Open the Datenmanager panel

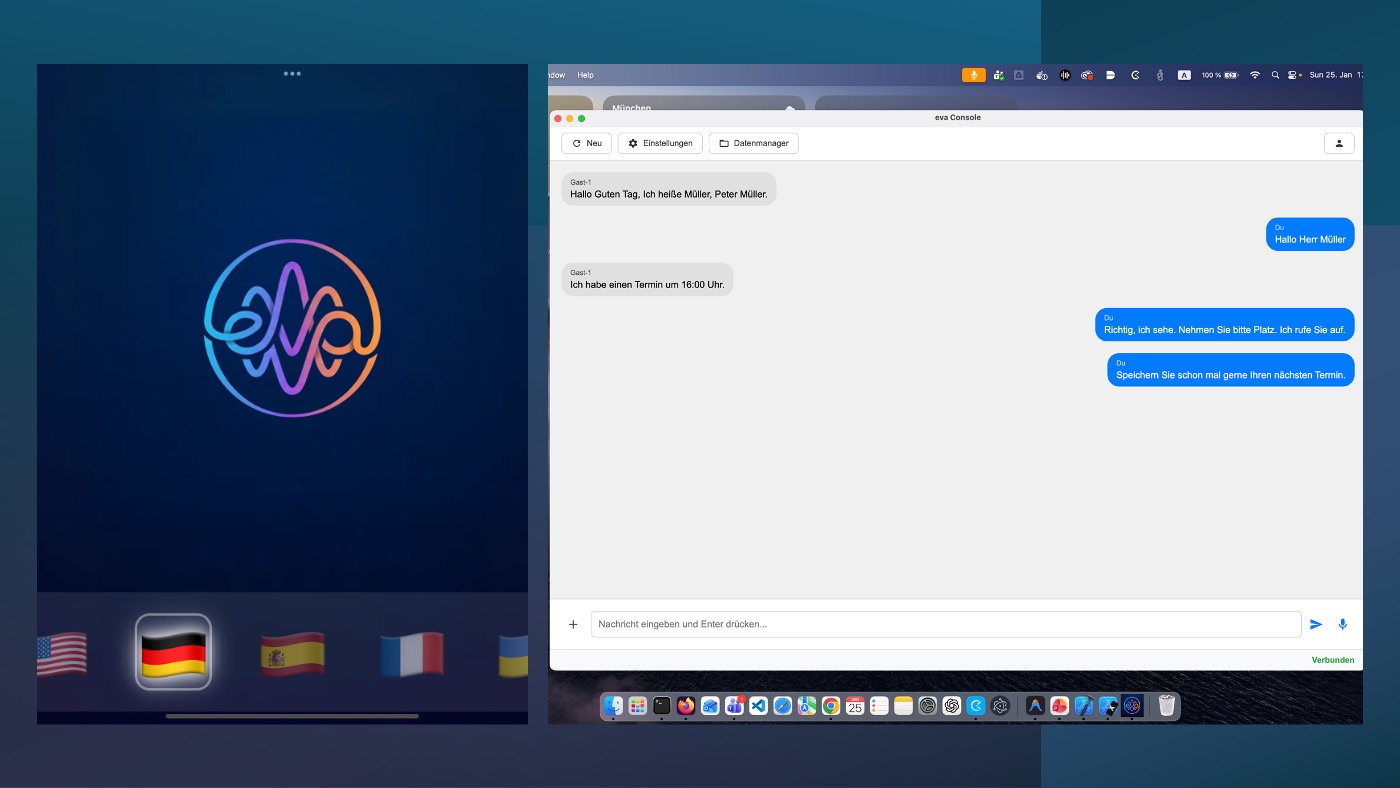[753, 143]
